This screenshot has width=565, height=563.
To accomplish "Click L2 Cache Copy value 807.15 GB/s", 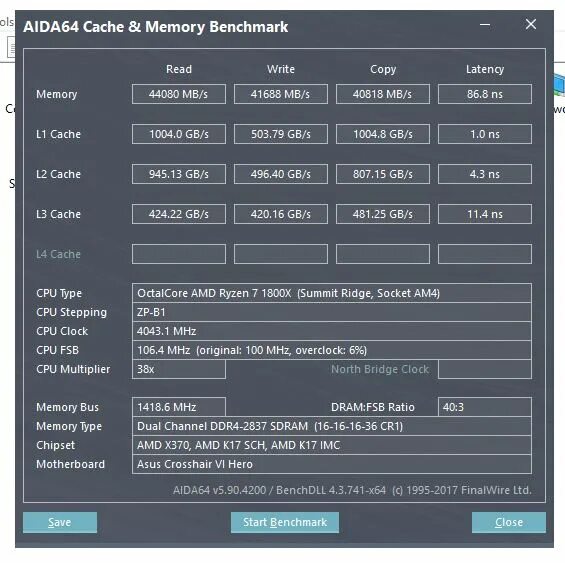I will [x=383, y=174].
